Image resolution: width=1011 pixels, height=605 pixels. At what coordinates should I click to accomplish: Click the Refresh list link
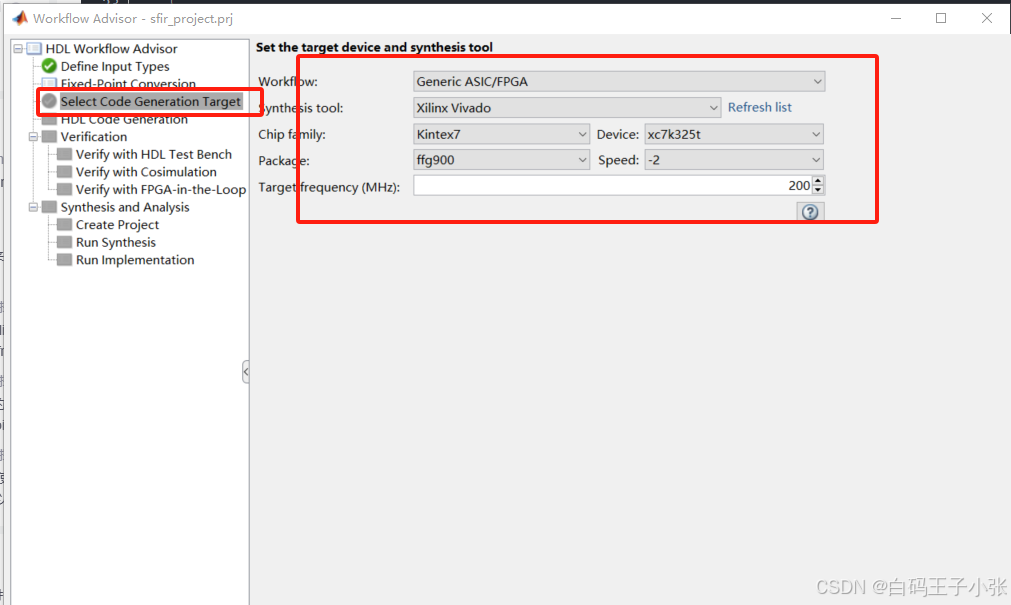760,107
